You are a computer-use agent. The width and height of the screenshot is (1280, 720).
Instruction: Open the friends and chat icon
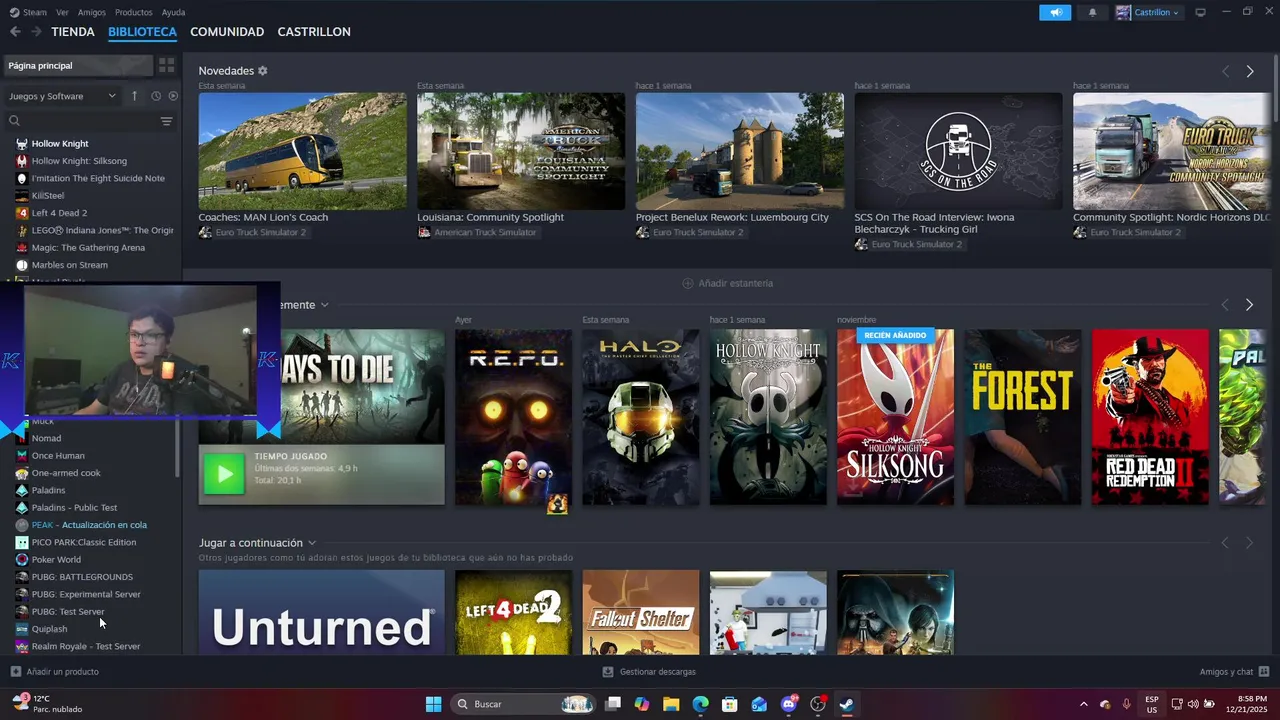click(1264, 672)
